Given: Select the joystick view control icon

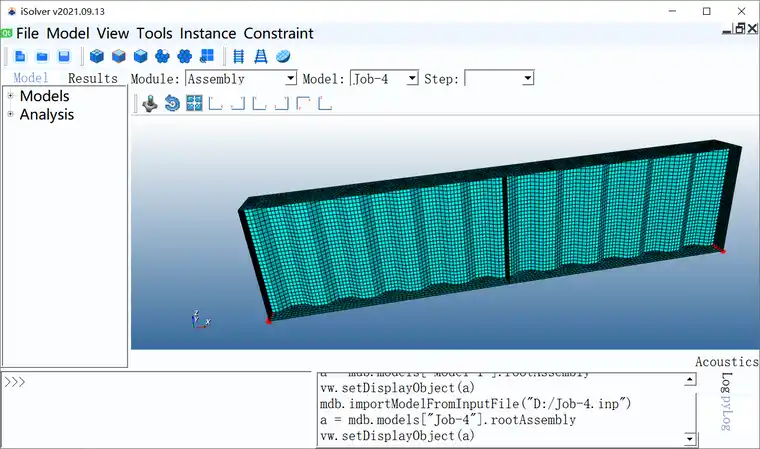Looking at the screenshot, I should click(150, 103).
